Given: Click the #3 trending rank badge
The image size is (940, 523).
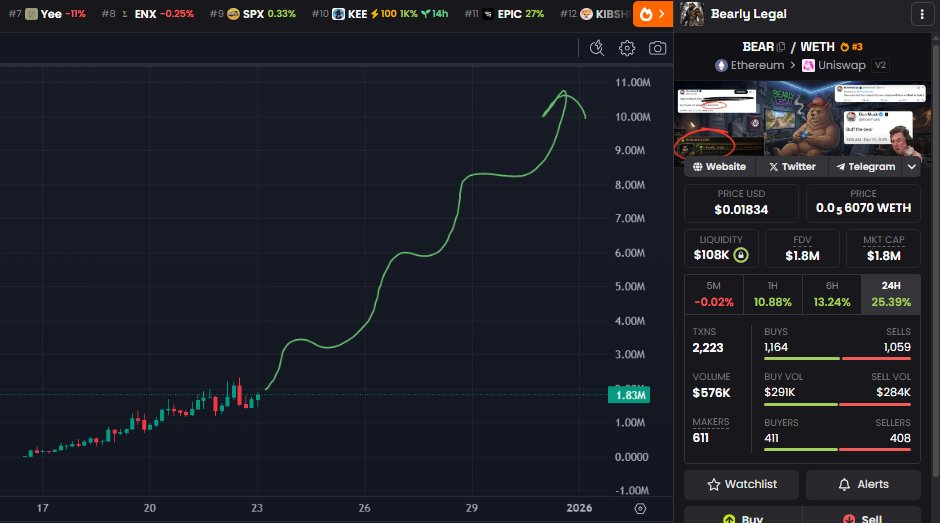Looking at the screenshot, I should coord(851,47).
